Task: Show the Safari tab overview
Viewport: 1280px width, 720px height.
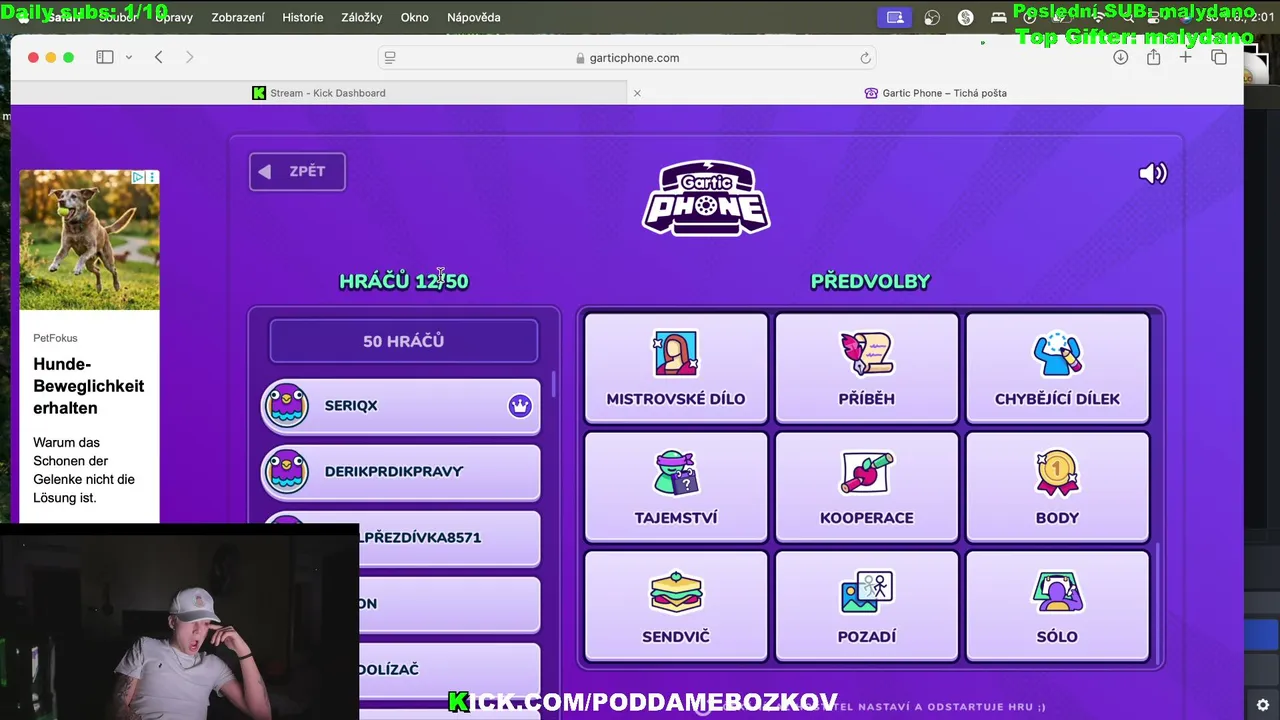Action: (1218, 57)
